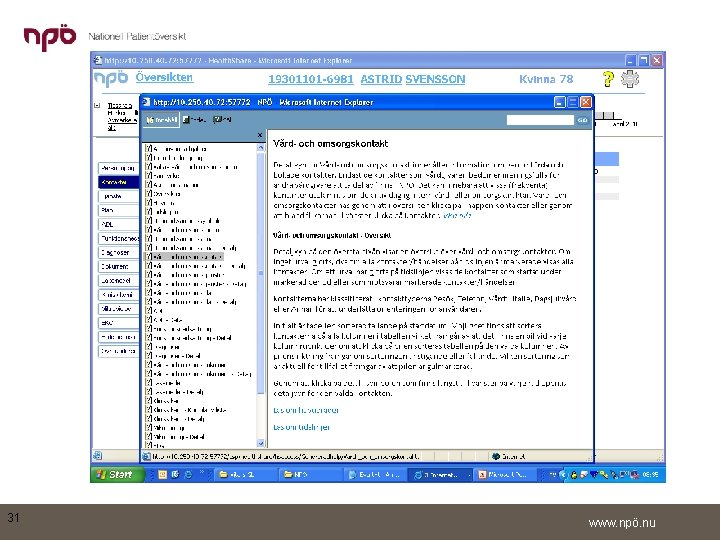Follow the italic inline link ending the first paragraph
This screenshot has height=540, width=720.
[457, 215]
